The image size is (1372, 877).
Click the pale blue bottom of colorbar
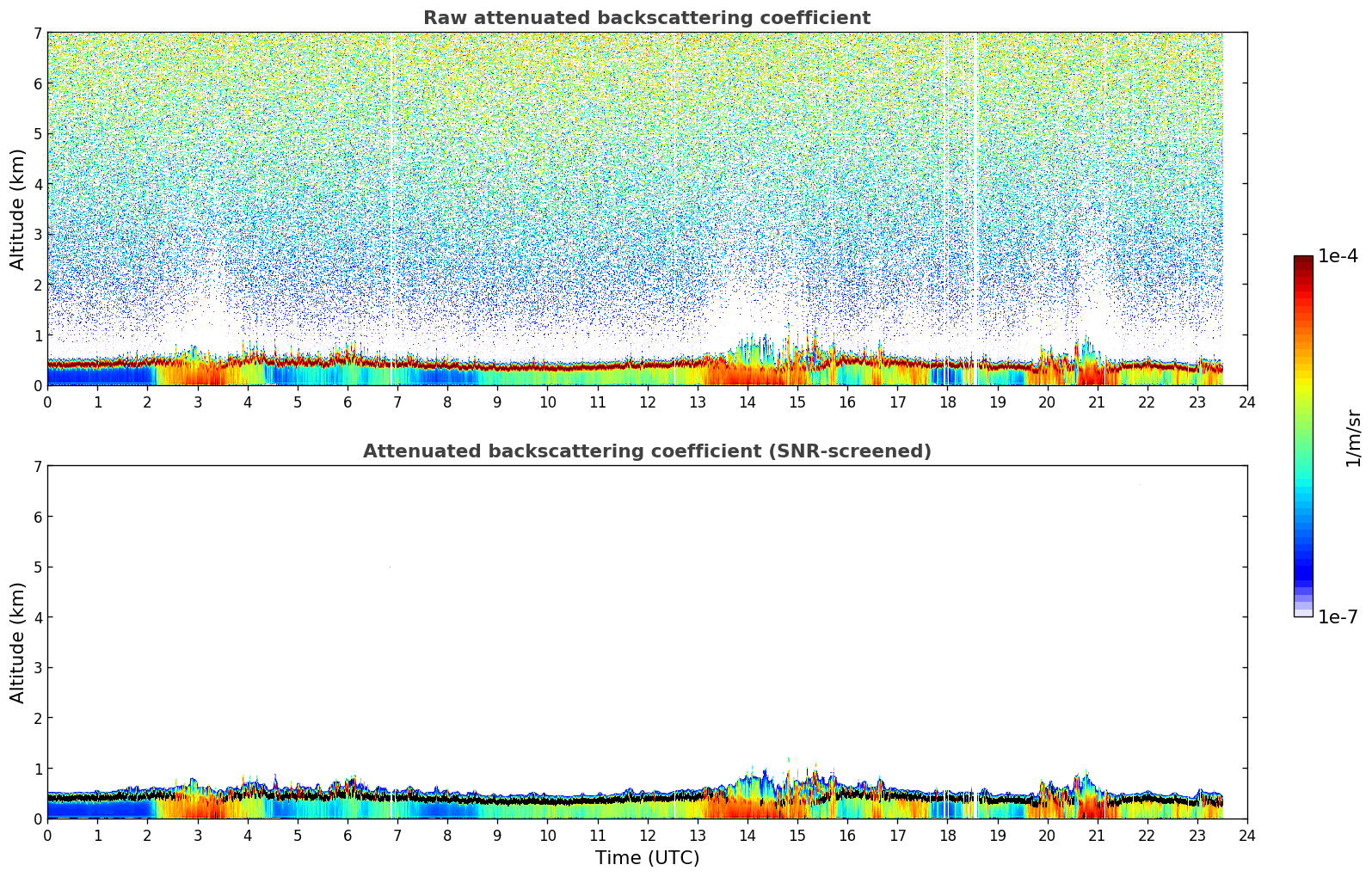click(x=1302, y=610)
